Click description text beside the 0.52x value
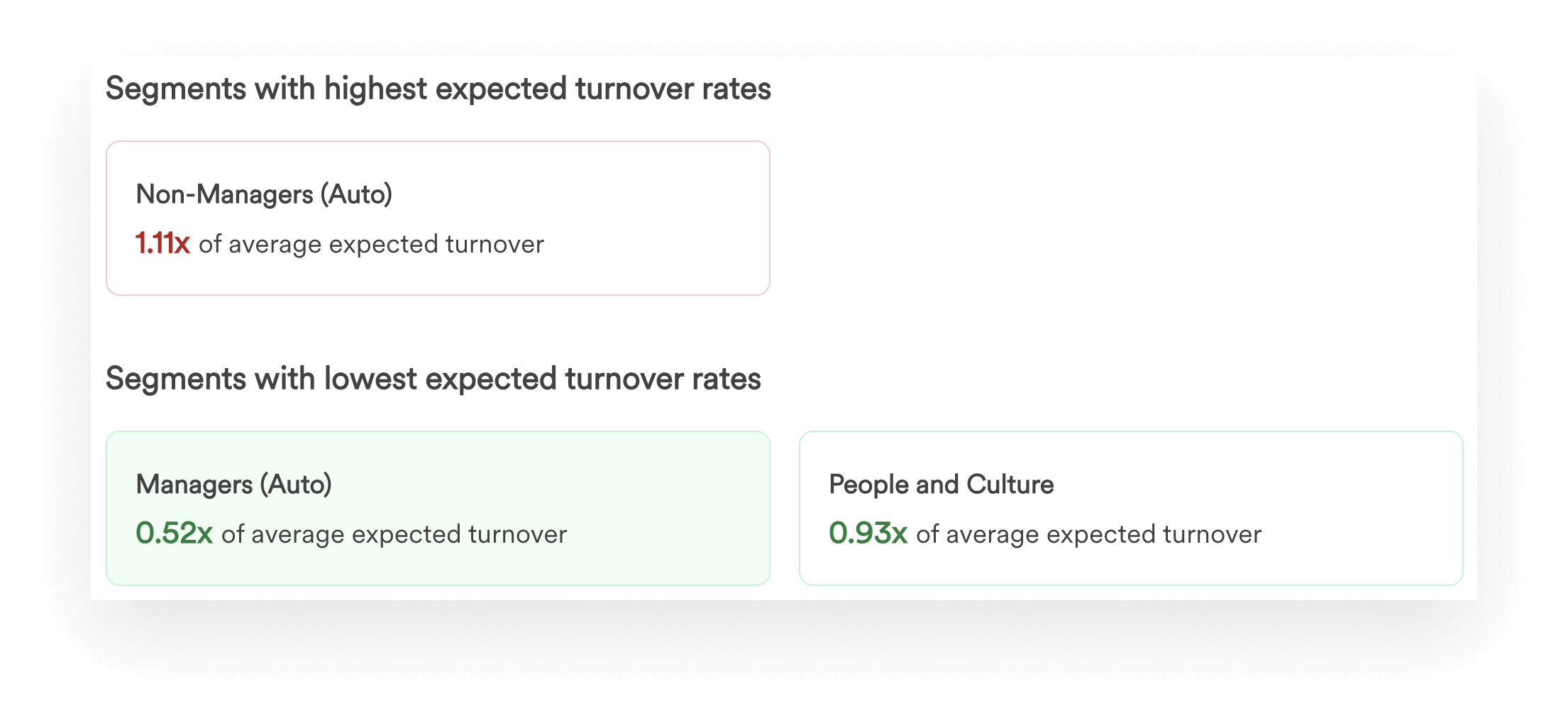1568x725 pixels. 394,535
